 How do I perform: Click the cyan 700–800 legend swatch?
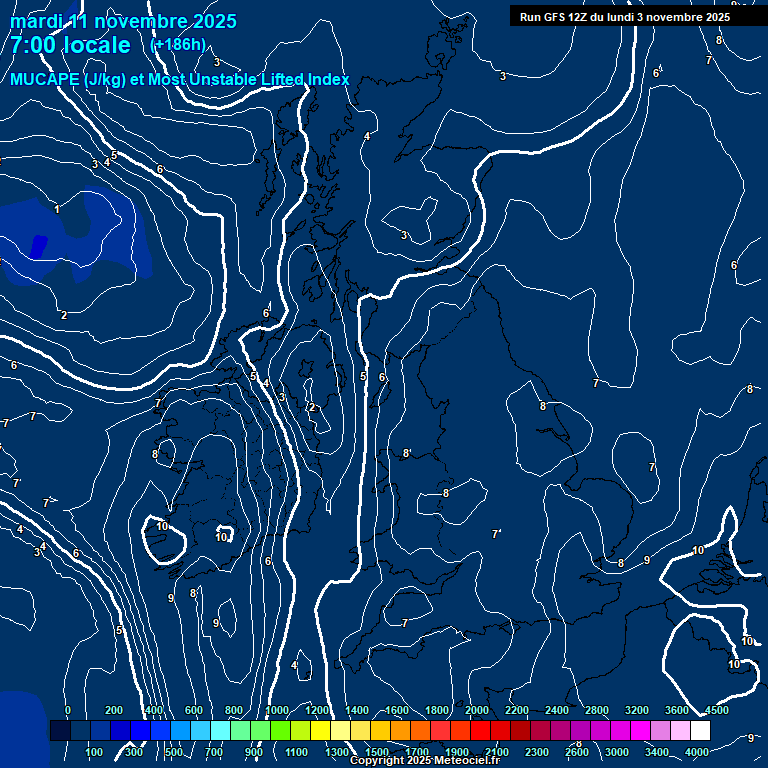(220, 730)
